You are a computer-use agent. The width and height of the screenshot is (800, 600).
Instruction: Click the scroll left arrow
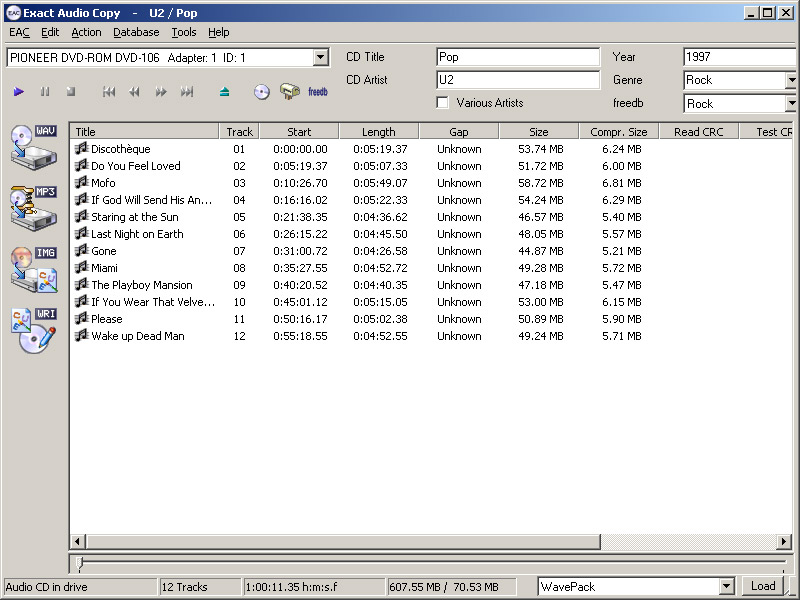pyautogui.click(x=78, y=541)
